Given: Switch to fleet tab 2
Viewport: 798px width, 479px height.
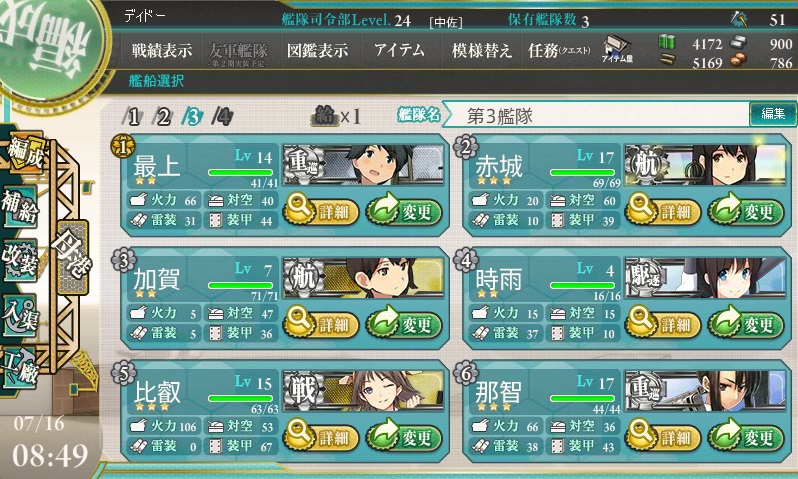Looking at the screenshot, I should (162, 117).
